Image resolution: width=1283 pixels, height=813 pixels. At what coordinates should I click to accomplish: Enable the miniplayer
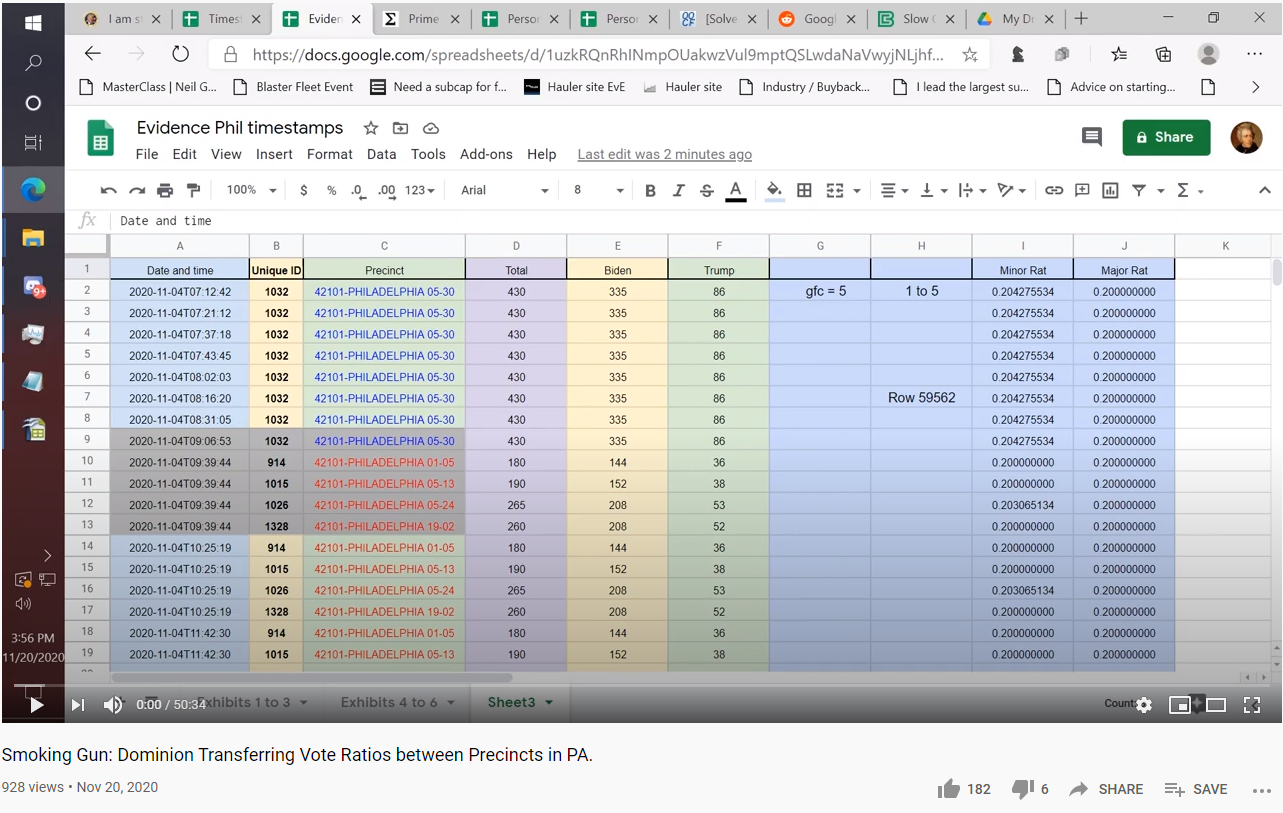(x=1180, y=705)
